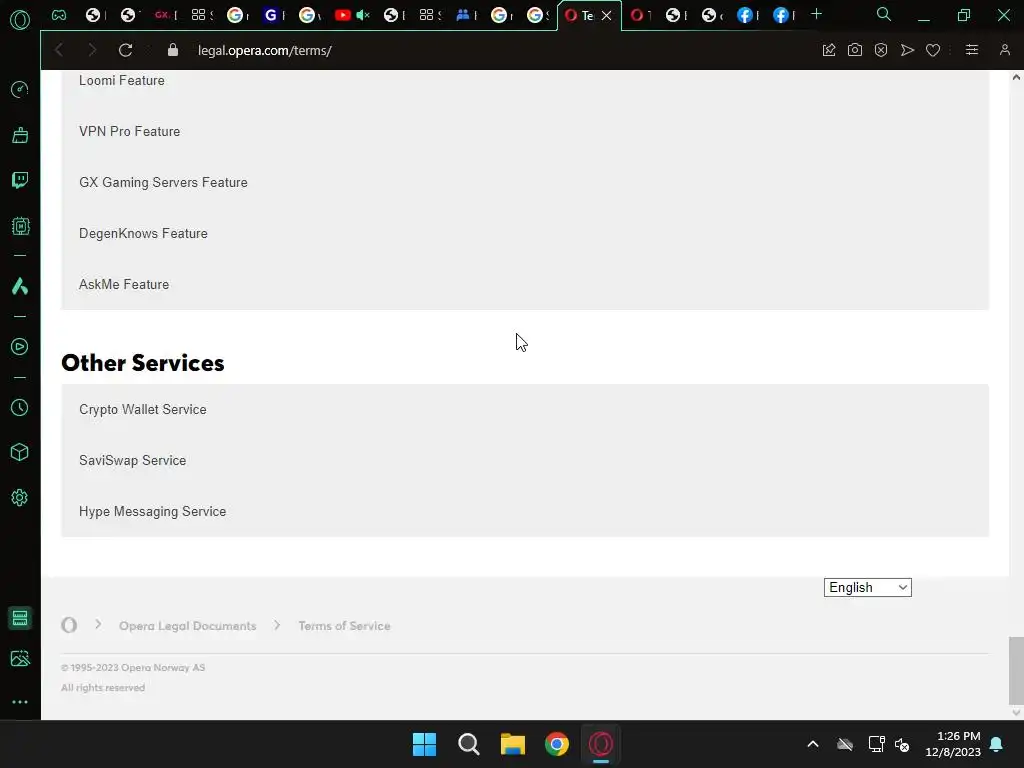Switch to the GX-labeled tab
This screenshot has height=768, width=1024.
(x=166, y=15)
